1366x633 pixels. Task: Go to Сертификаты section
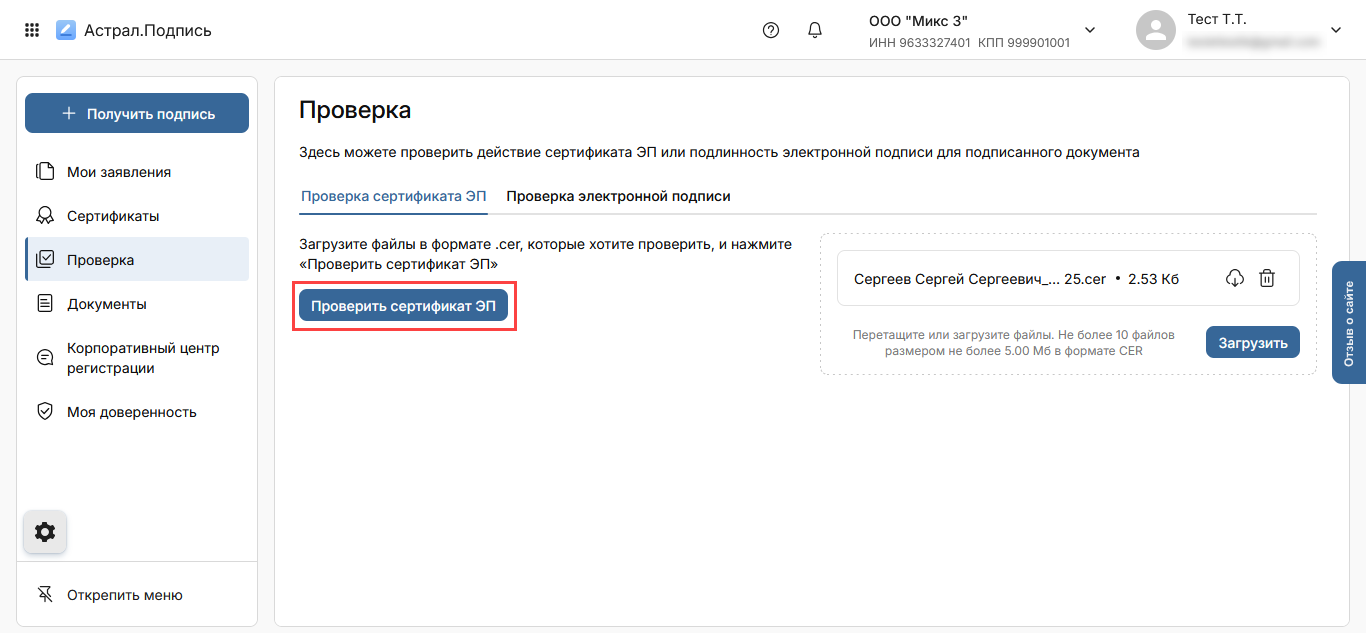[x=112, y=216]
